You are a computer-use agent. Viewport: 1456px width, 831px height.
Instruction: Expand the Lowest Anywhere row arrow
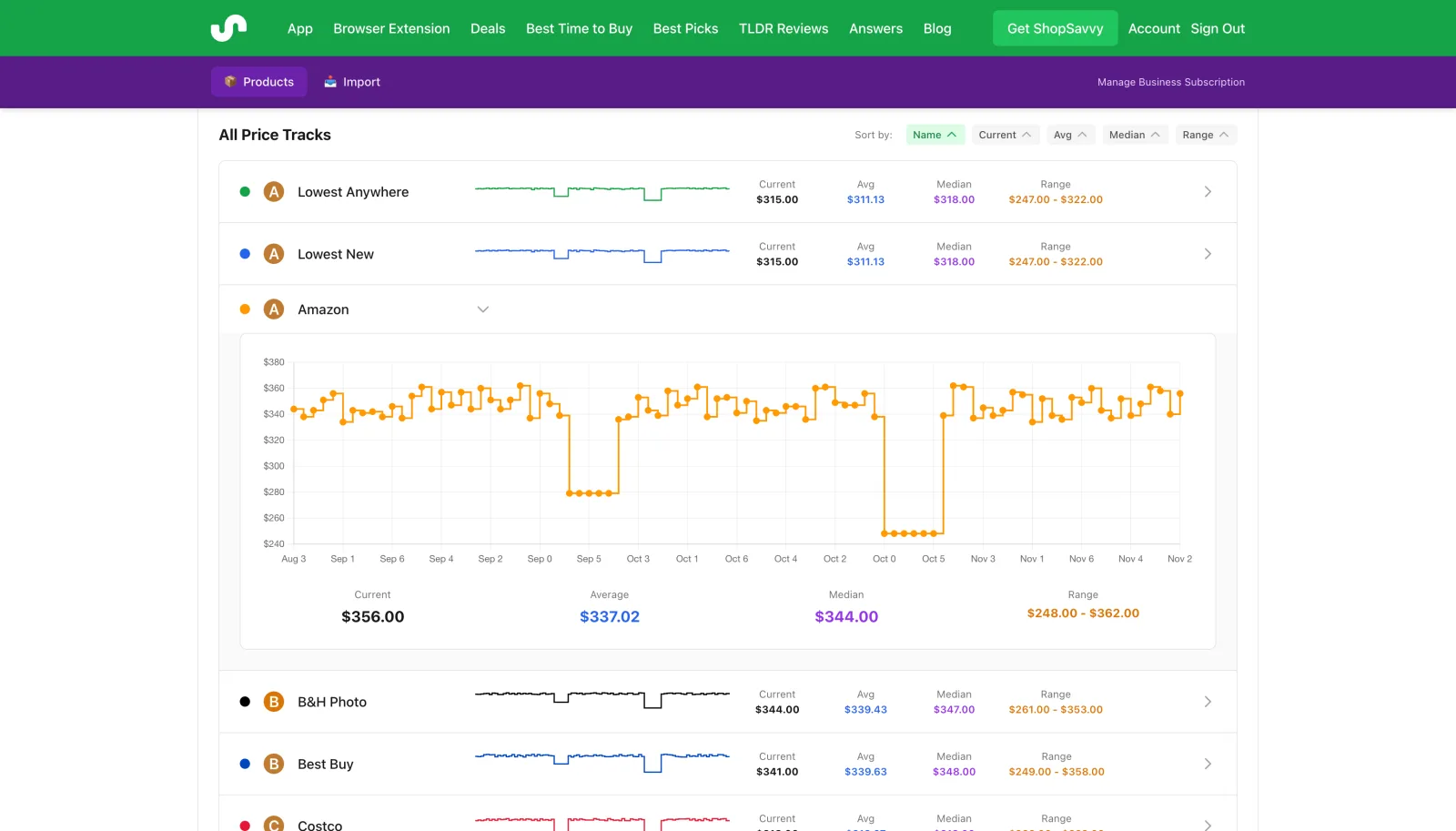point(1208,192)
